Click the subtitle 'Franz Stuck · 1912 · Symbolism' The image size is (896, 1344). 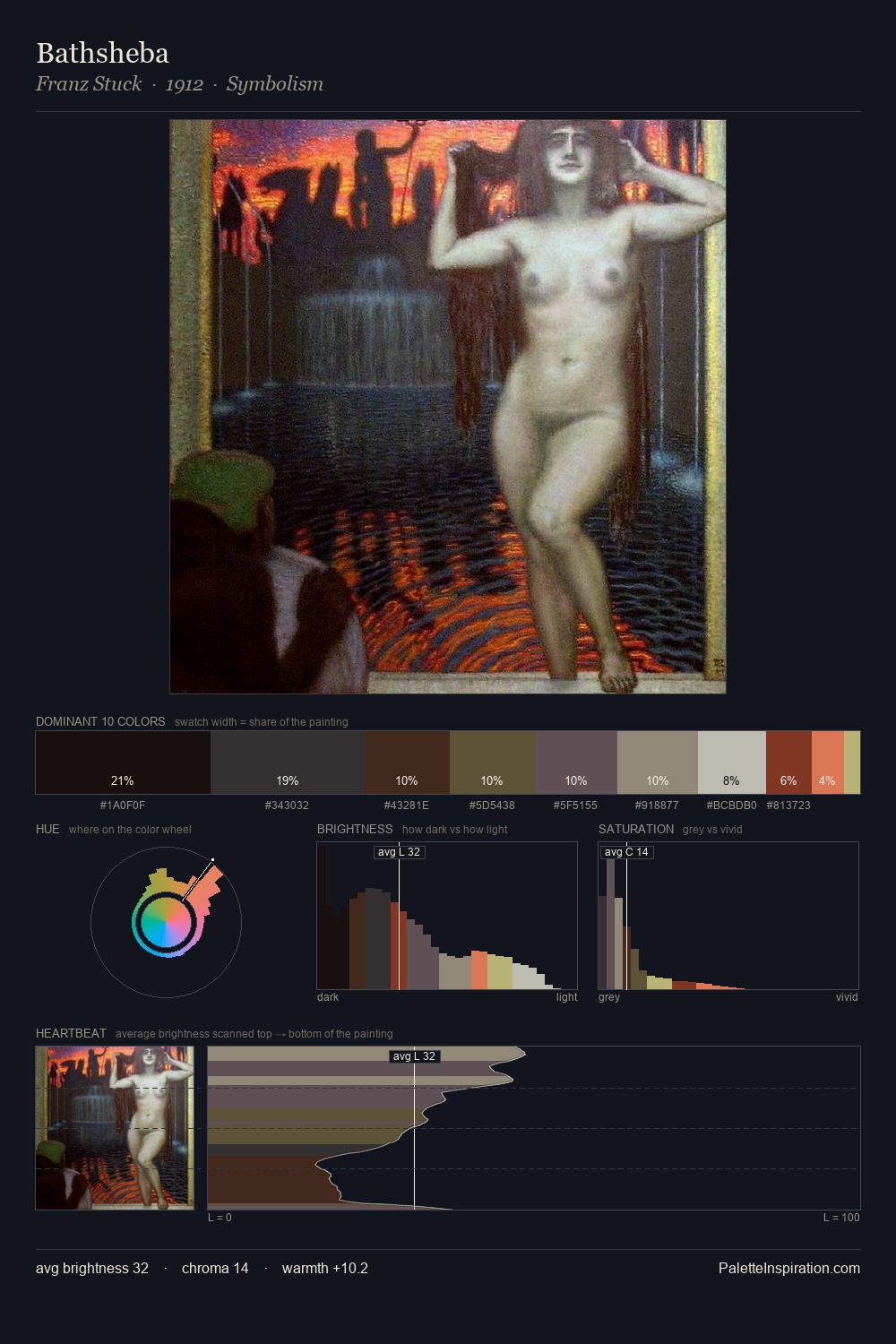[x=179, y=83]
